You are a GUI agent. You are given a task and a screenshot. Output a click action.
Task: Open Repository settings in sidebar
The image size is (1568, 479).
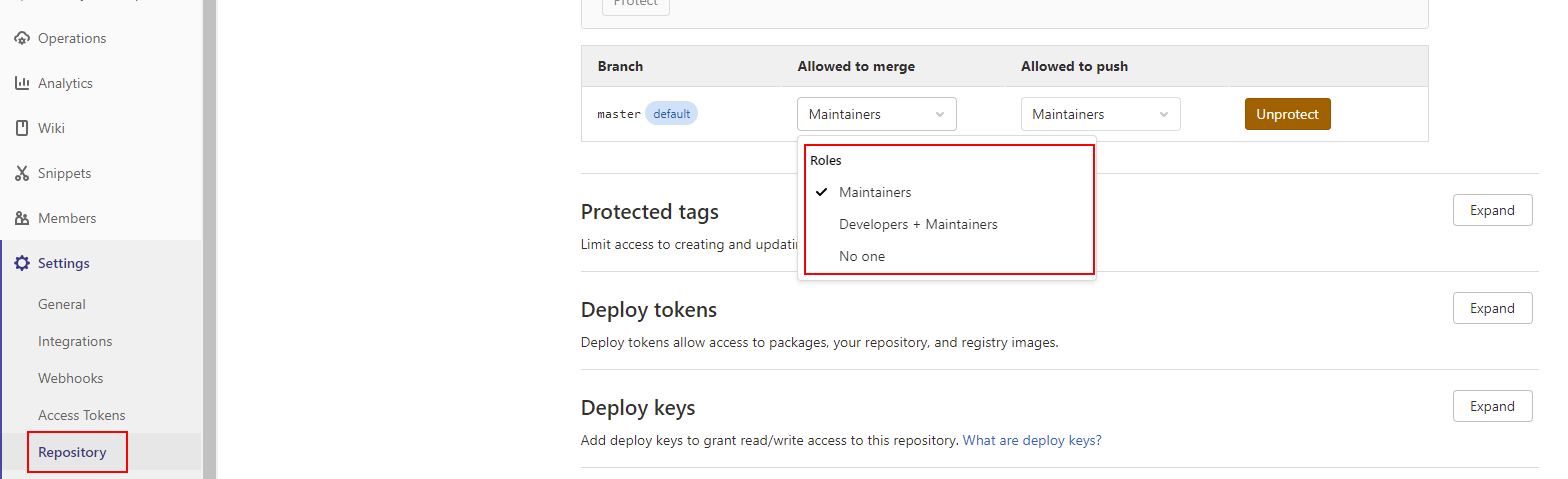point(72,452)
